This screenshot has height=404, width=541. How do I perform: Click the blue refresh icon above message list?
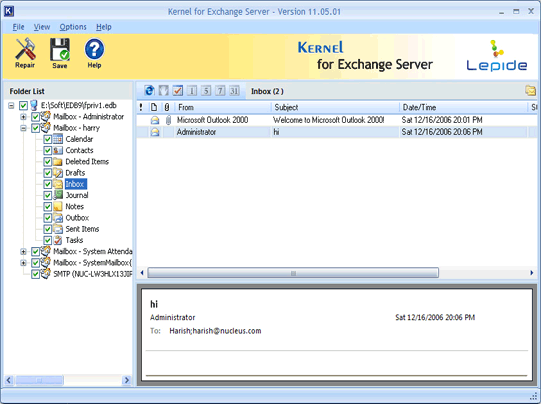(149, 91)
